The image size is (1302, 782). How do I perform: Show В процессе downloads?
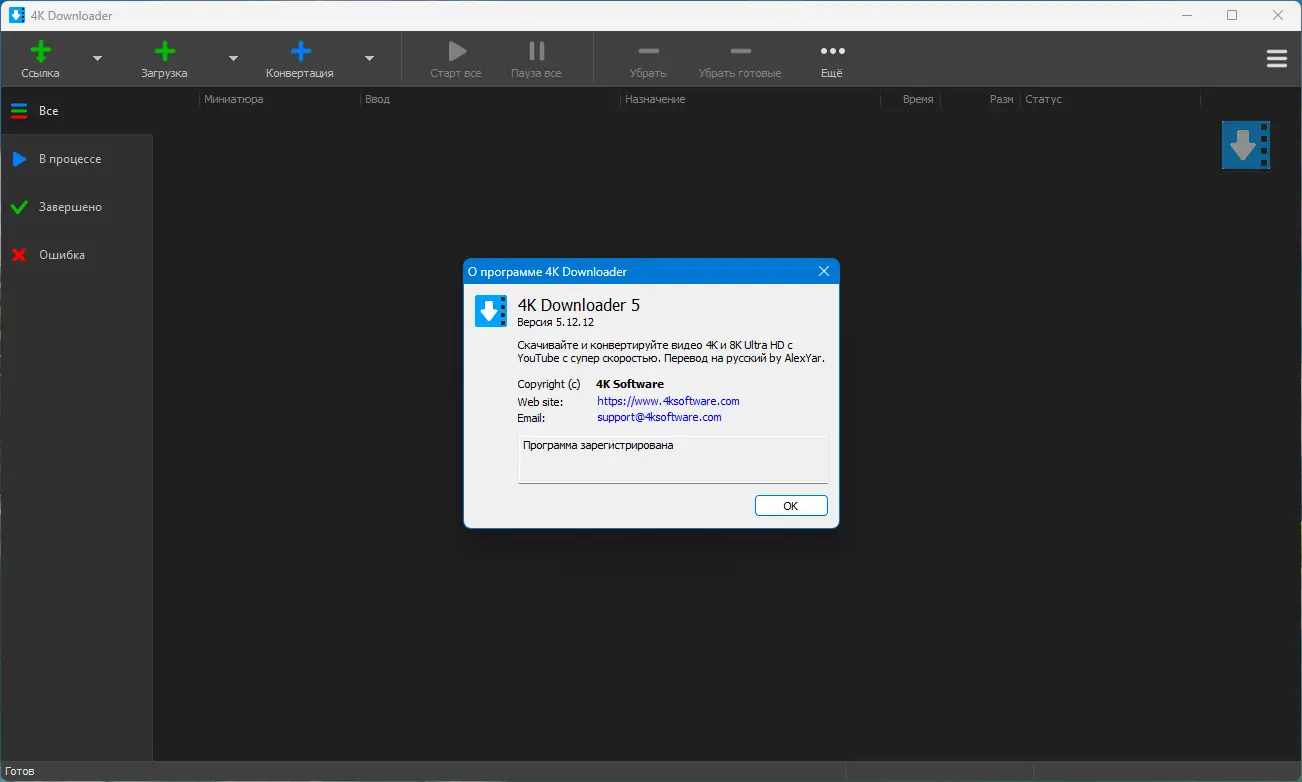point(77,159)
